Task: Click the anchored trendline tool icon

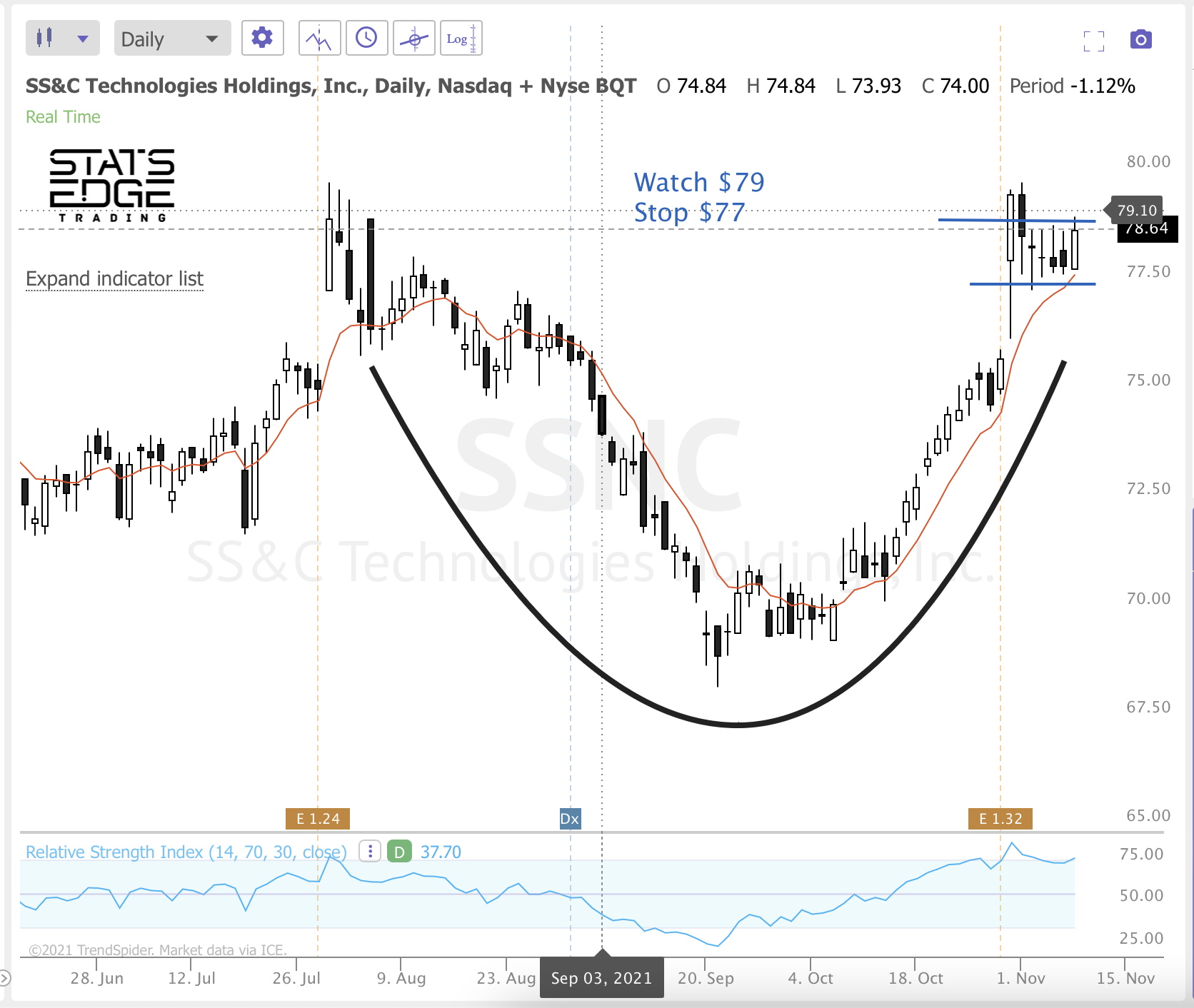Action: click(413, 38)
